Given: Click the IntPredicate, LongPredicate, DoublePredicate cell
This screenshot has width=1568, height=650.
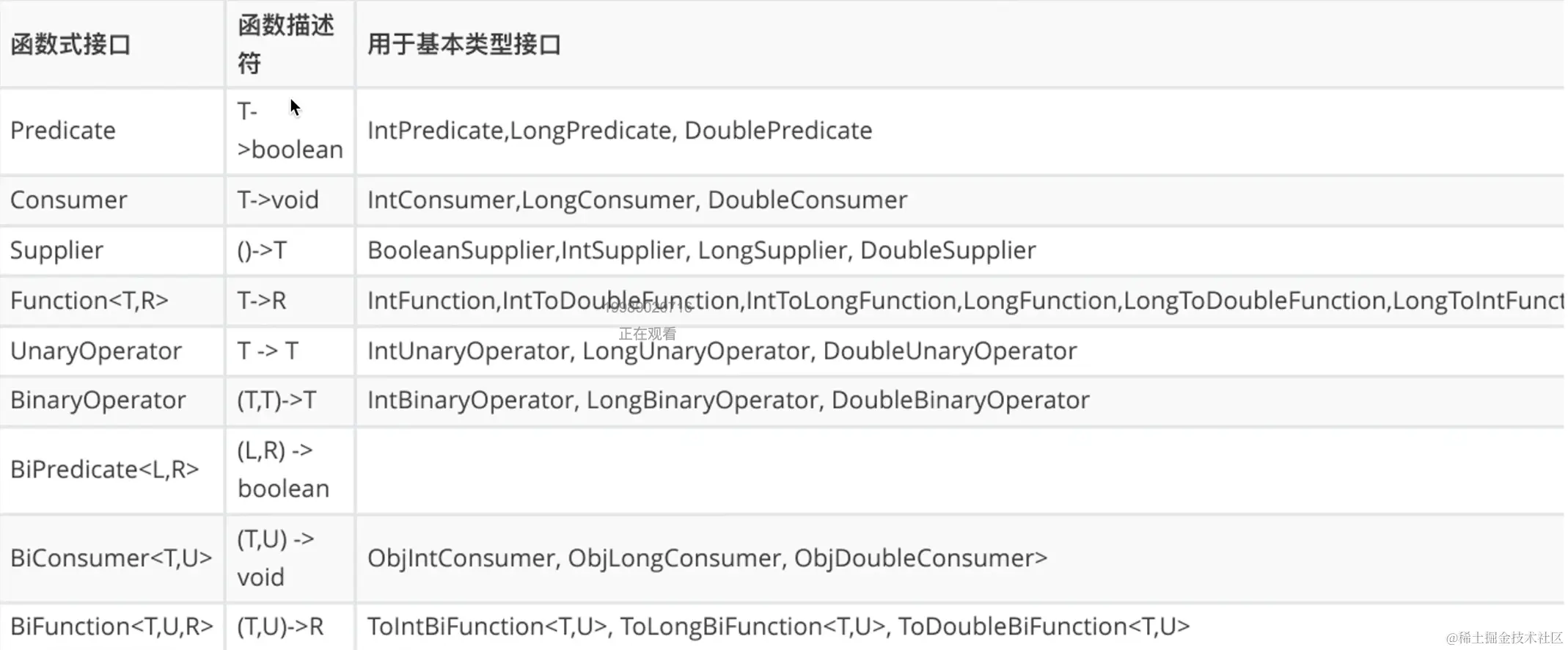Looking at the screenshot, I should click(620, 131).
